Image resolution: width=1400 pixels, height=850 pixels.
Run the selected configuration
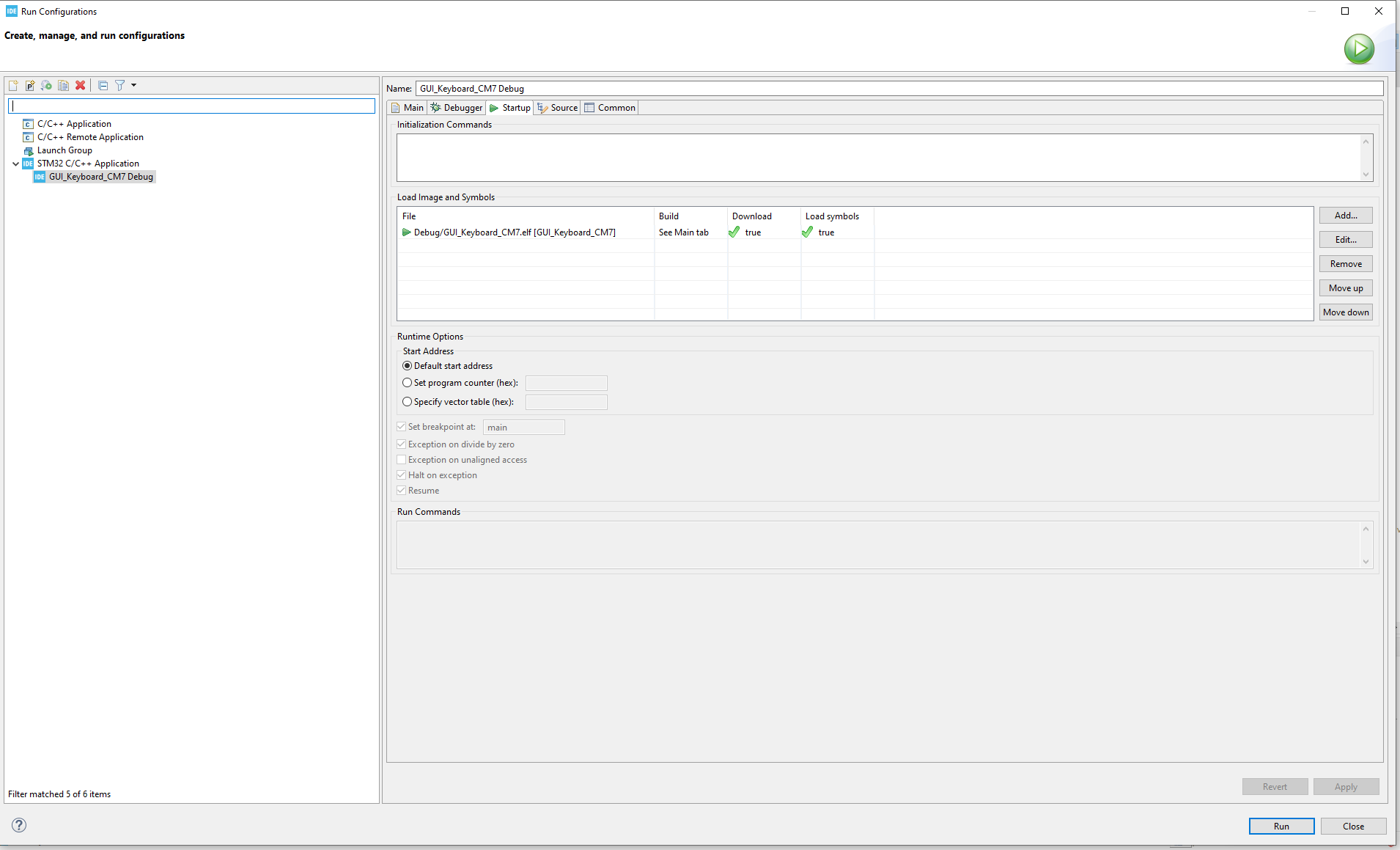coord(1280,826)
